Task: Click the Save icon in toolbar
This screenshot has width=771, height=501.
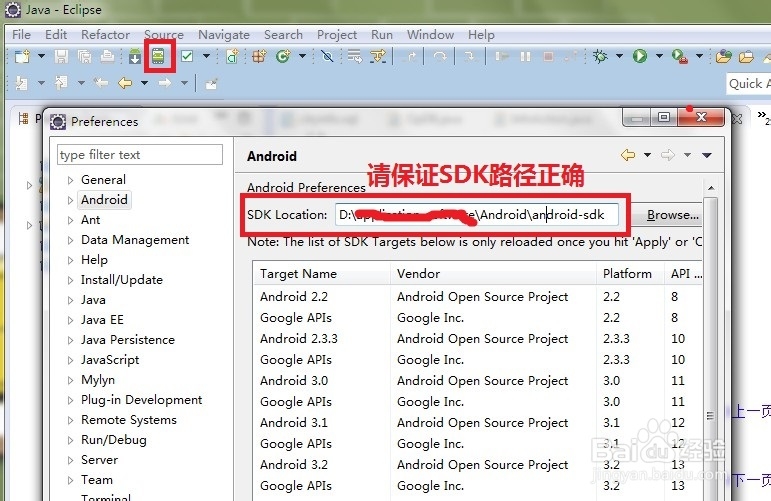Action: point(61,57)
